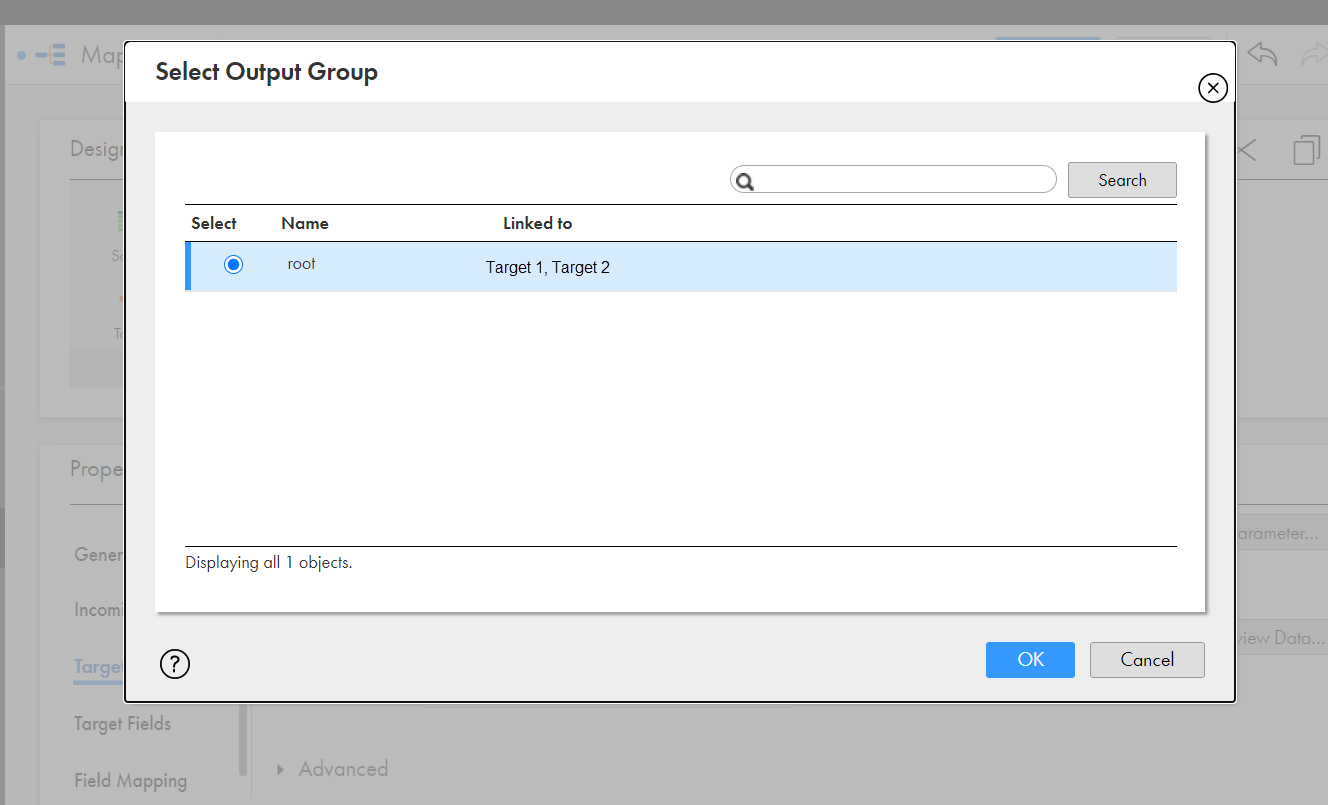The height and width of the screenshot is (805, 1328).
Task: Expand the Advanced section in background
Action: point(333,769)
